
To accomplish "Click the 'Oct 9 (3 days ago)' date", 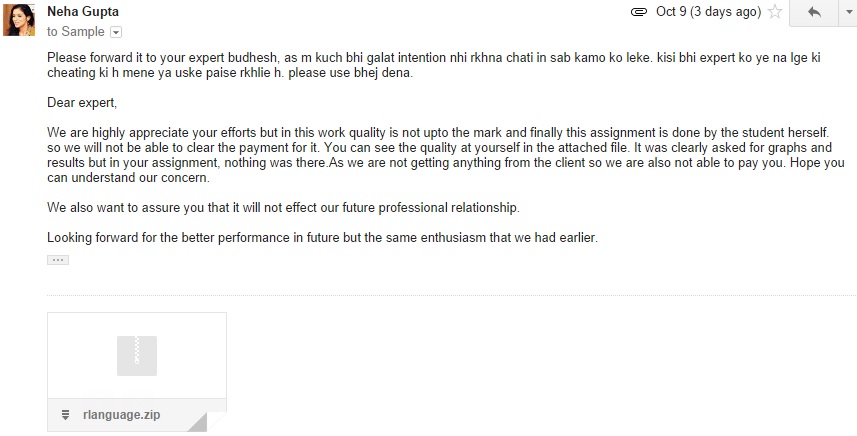I will pyautogui.click(x=708, y=12).
